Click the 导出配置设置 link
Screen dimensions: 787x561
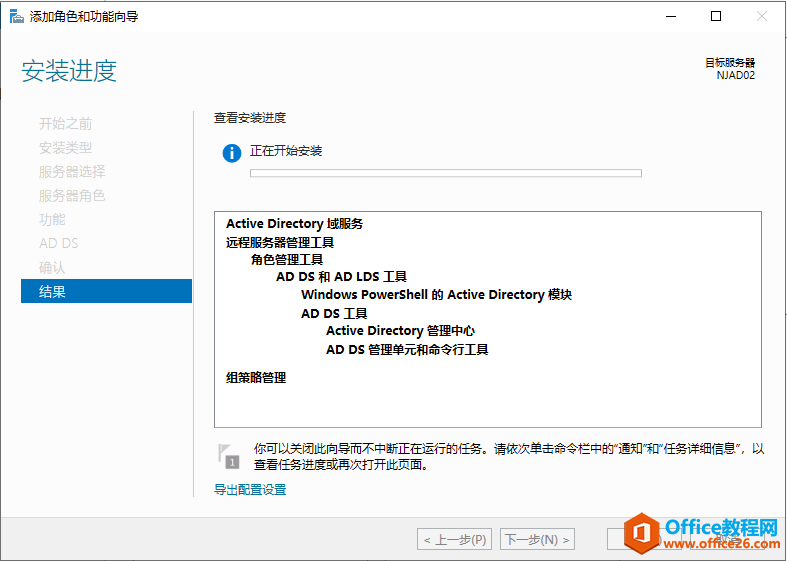(250, 490)
